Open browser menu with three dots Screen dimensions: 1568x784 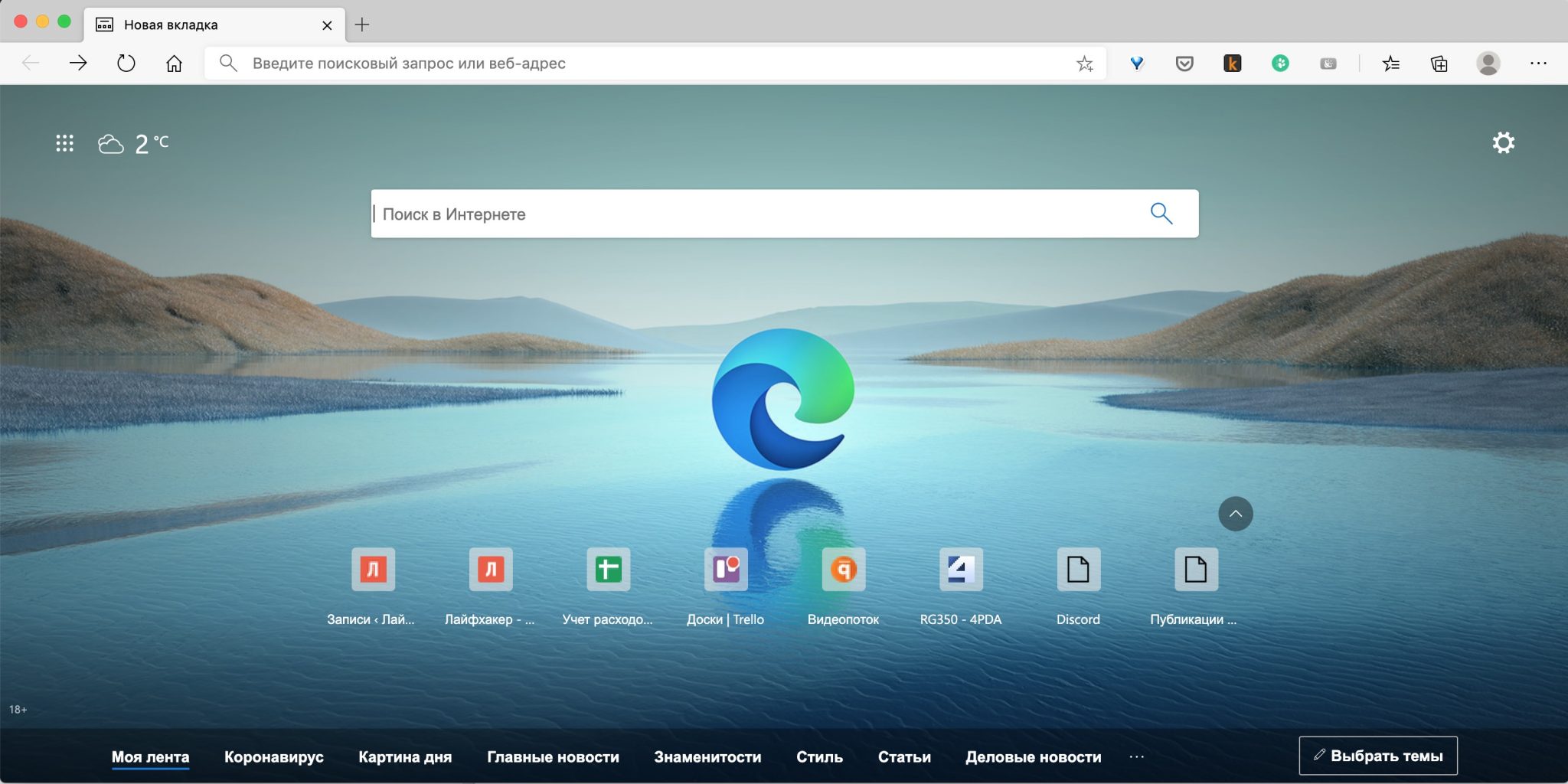[1538, 64]
